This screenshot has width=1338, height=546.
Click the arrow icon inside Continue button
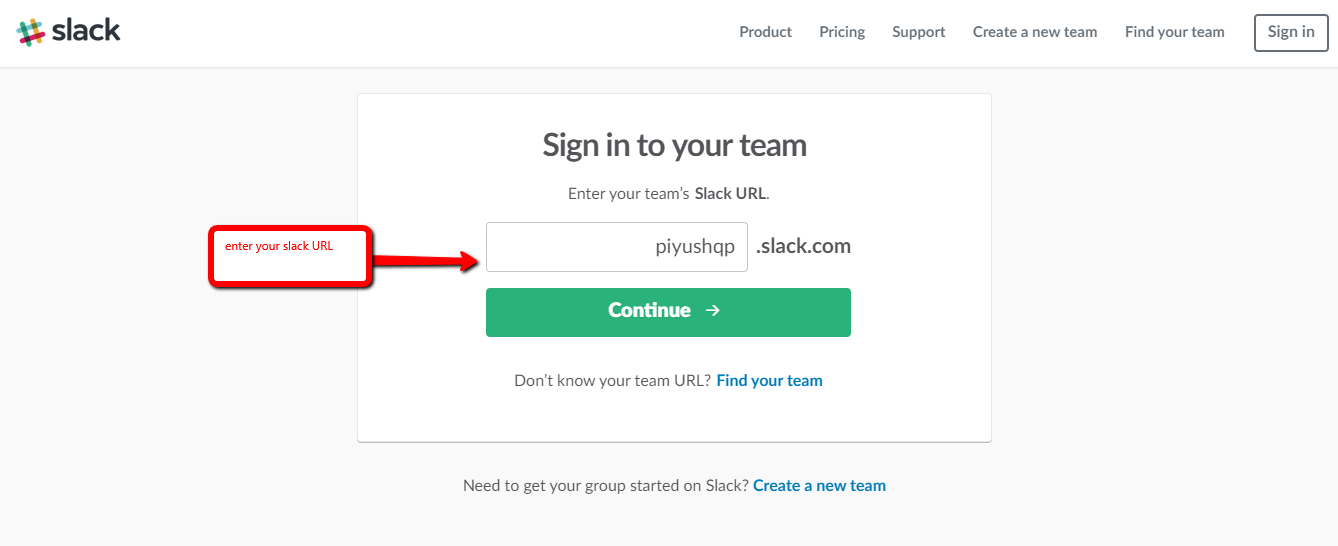point(713,310)
